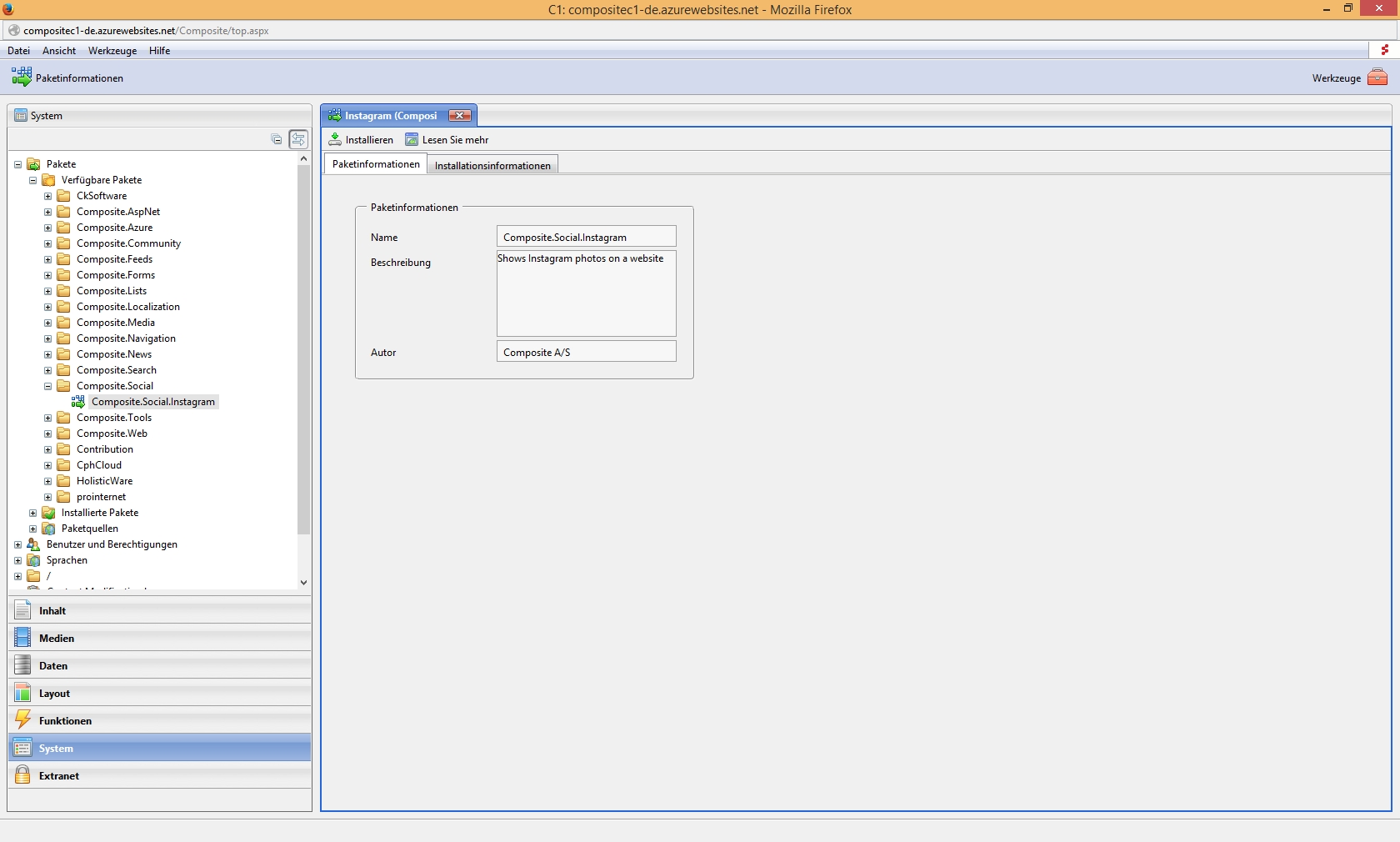Close the Instagram package tab

[x=459, y=116]
